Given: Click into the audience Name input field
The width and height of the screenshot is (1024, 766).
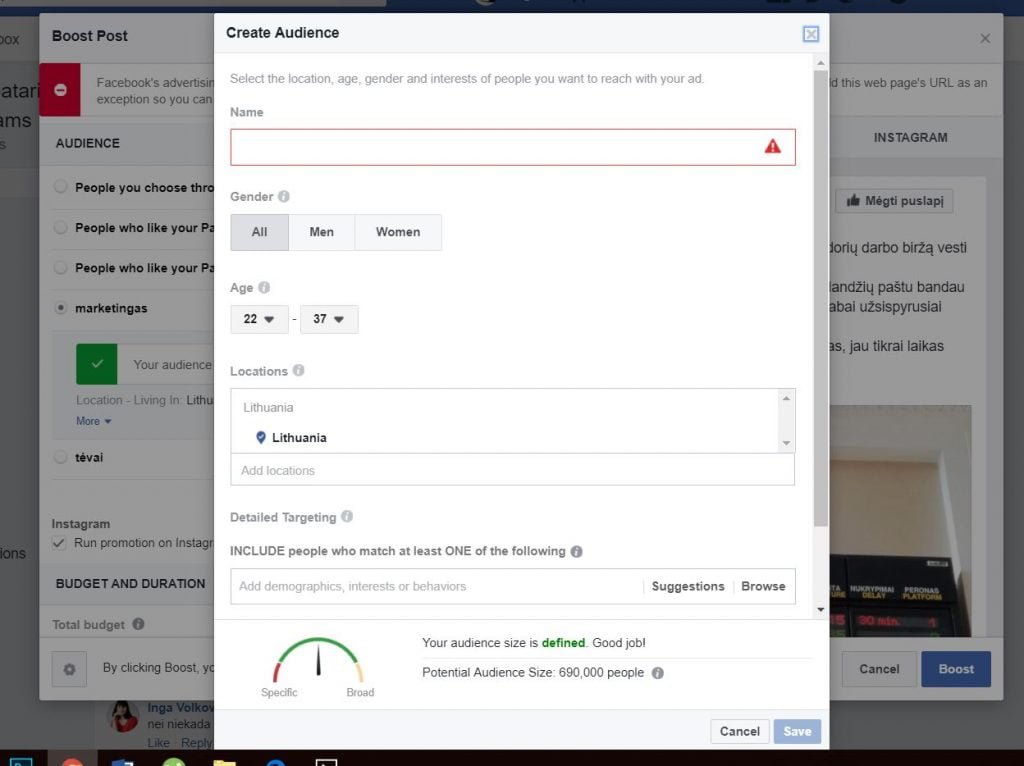Looking at the screenshot, I should (x=513, y=147).
